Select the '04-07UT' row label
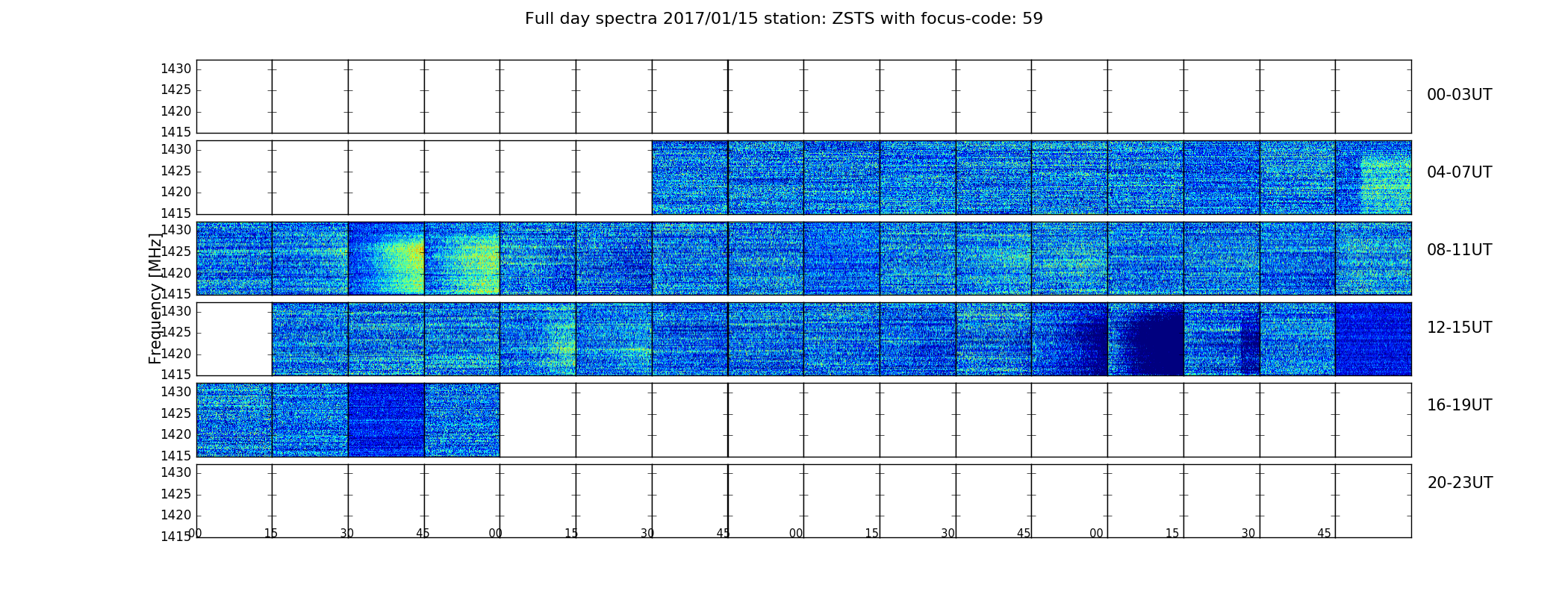This screenshot has height=597, width=1568. pos(1459,172)
